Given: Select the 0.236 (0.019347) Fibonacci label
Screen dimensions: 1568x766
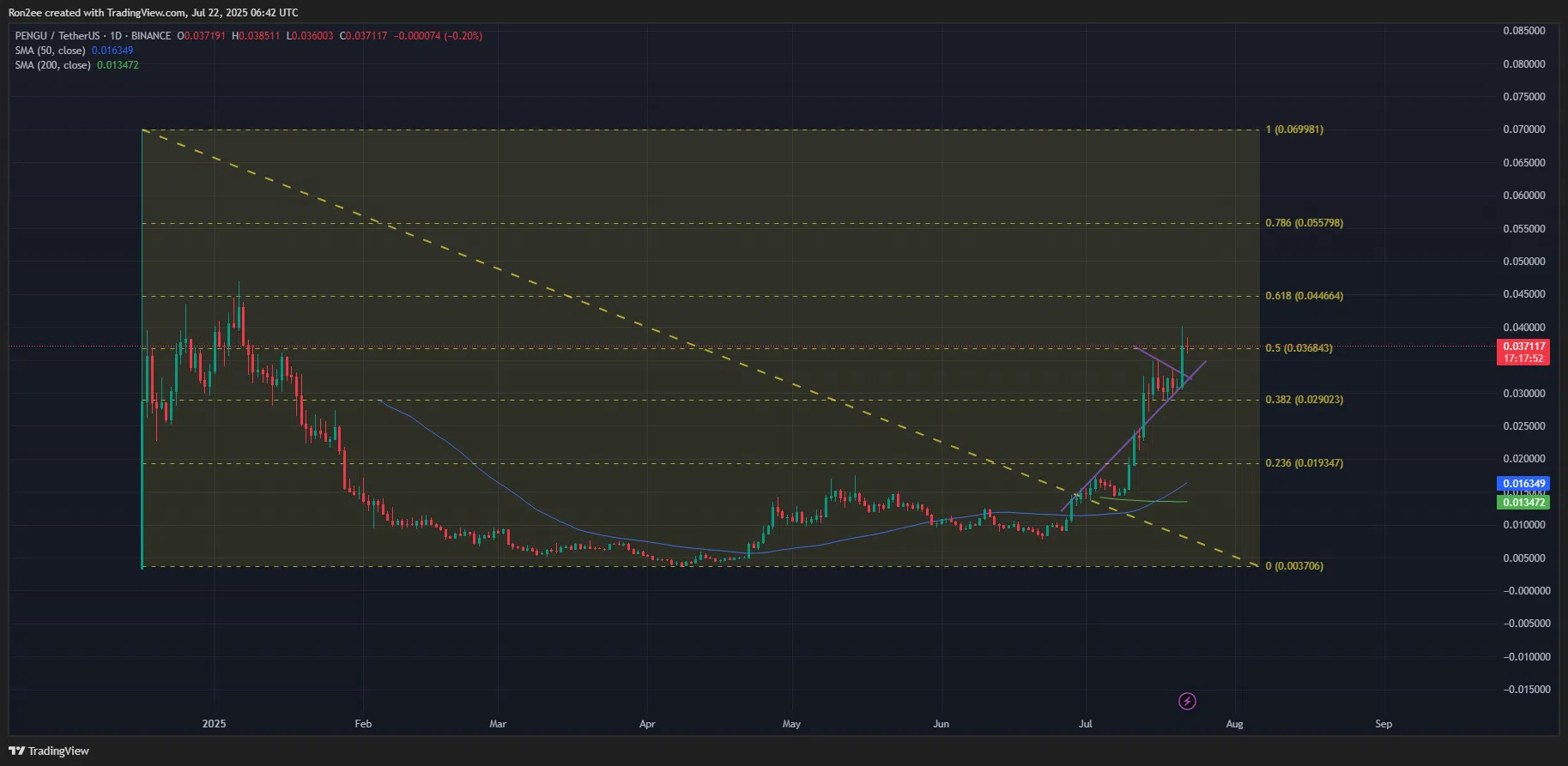Looking at the screenshot, I should 1304,463.
